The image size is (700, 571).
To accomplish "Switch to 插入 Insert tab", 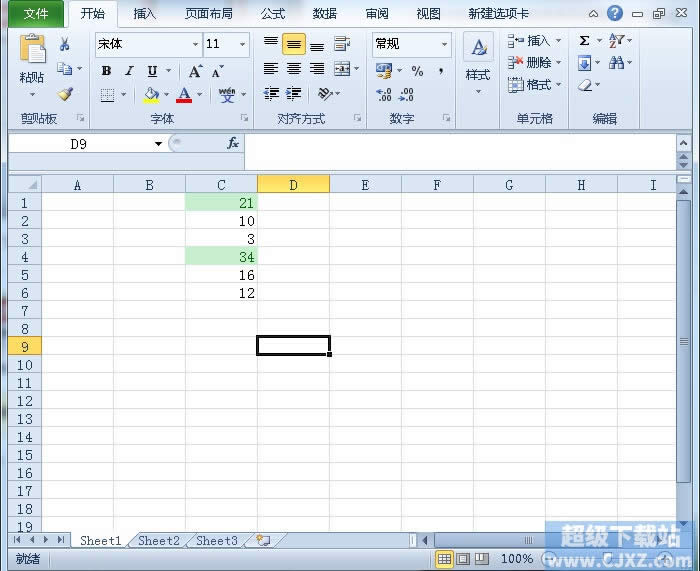I will [x=145, y=14].
